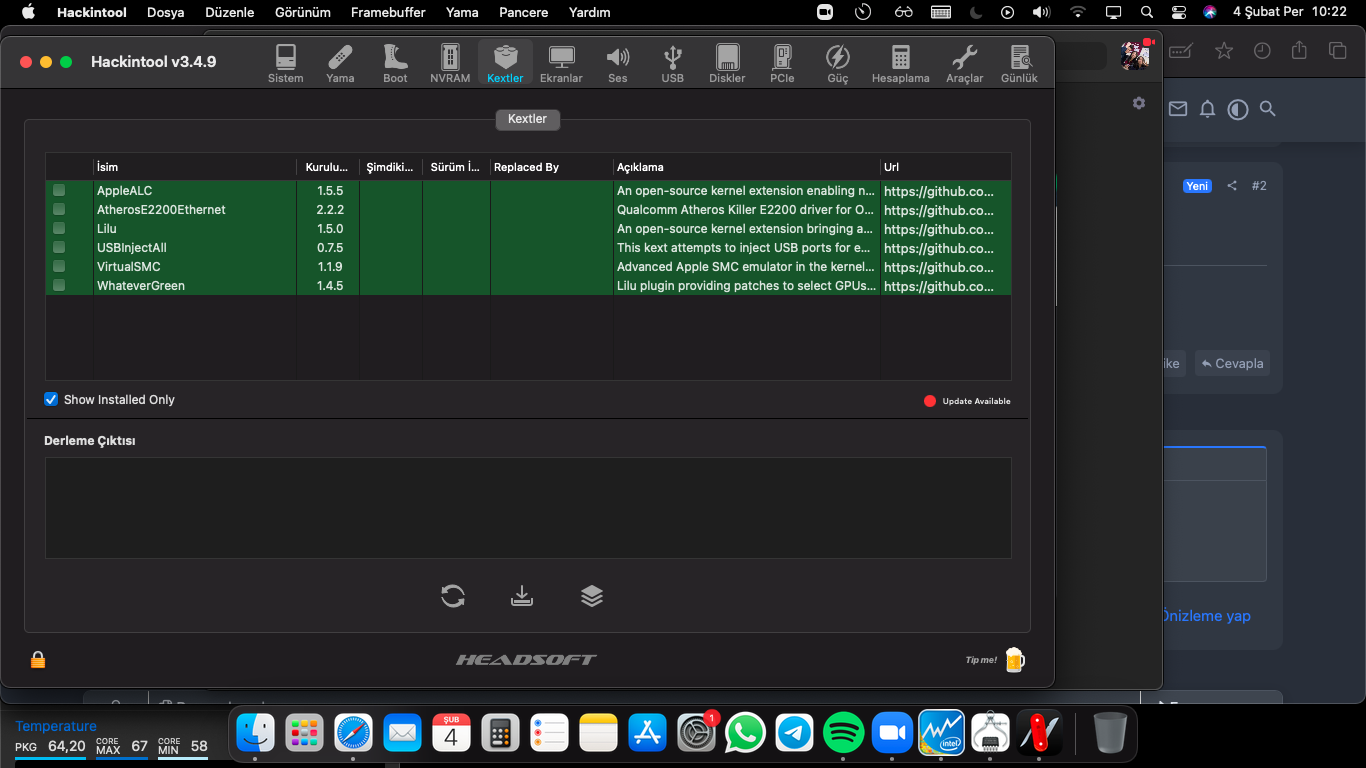Switch to the Yama patch section
The width and height of the screenshot is (1366, 768).
point(340,63)
